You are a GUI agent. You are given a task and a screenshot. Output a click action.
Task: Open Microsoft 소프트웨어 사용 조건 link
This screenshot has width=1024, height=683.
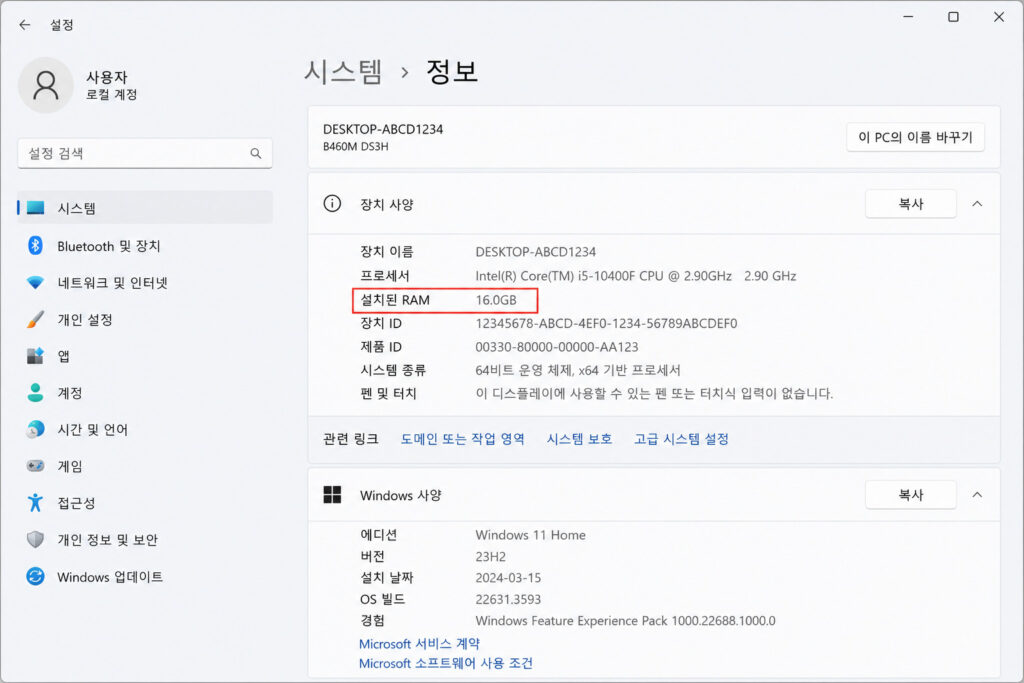pyautogui.click(x=445, y=663)
